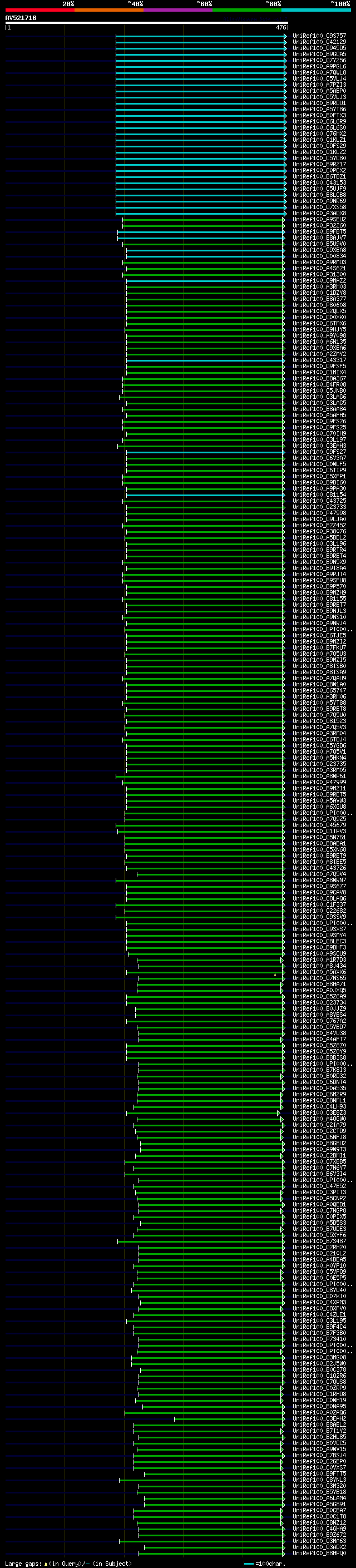Open hit UniRef100_Q43153
Screen dimensions: 356x1568
pyautogui.click(x=319, y=183)
